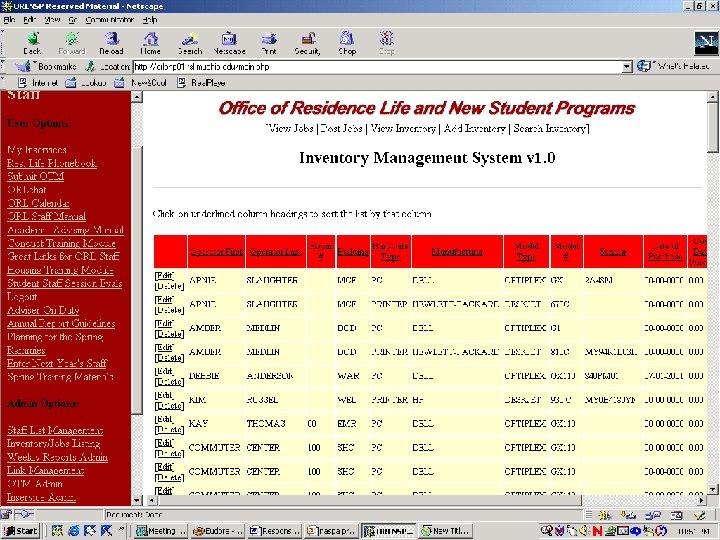Open the Communicator menu
The height and width of the screenshot is (540, 720).
(x=112, y=19)
